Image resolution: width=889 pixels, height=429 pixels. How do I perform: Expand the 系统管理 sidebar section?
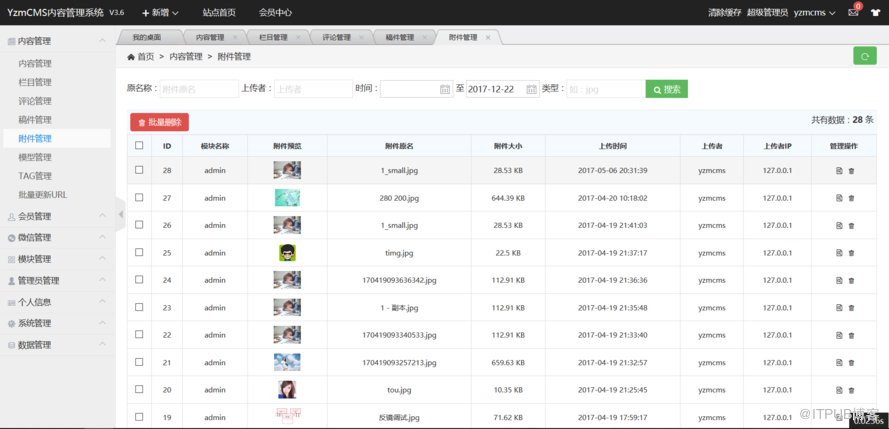coord(56,324)
